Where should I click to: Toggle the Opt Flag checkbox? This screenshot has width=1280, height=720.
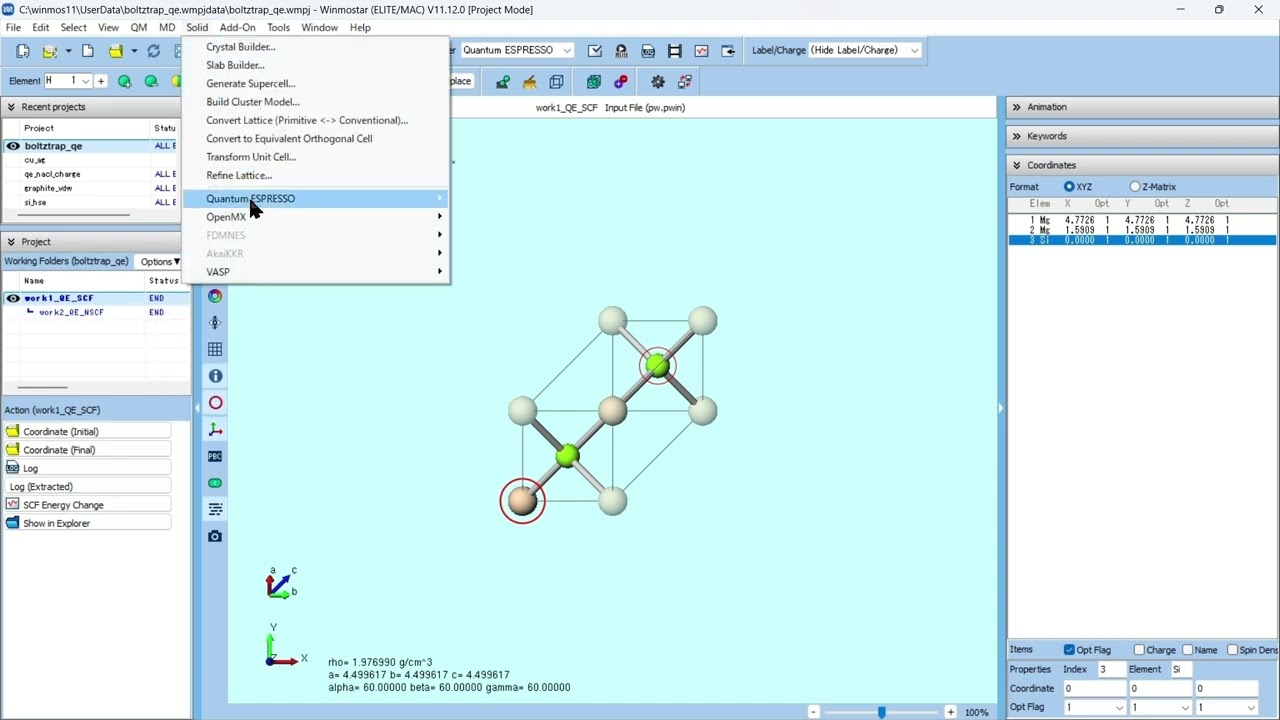click(1070, 650)
